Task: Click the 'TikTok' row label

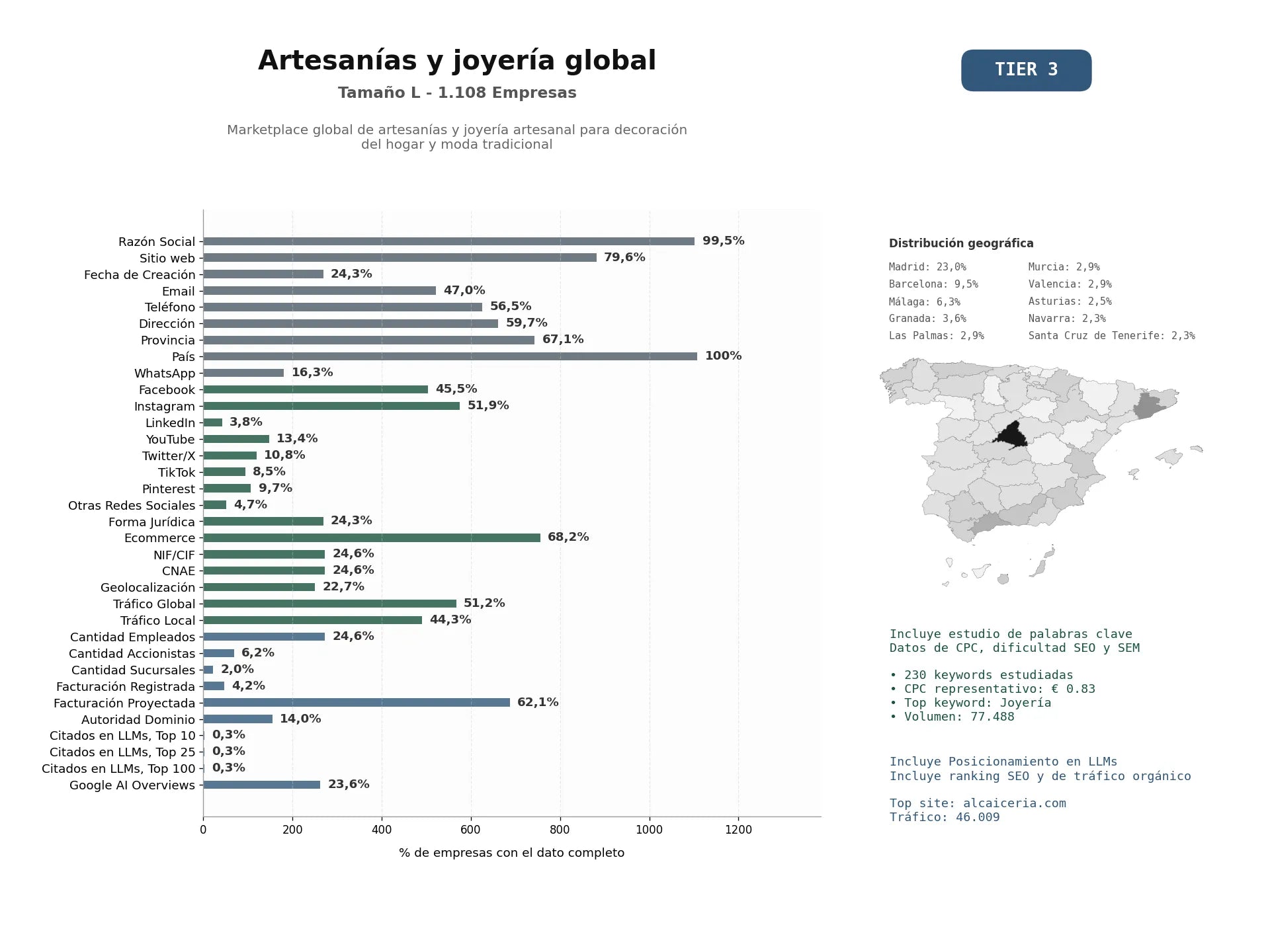Action: click(177, 473)
